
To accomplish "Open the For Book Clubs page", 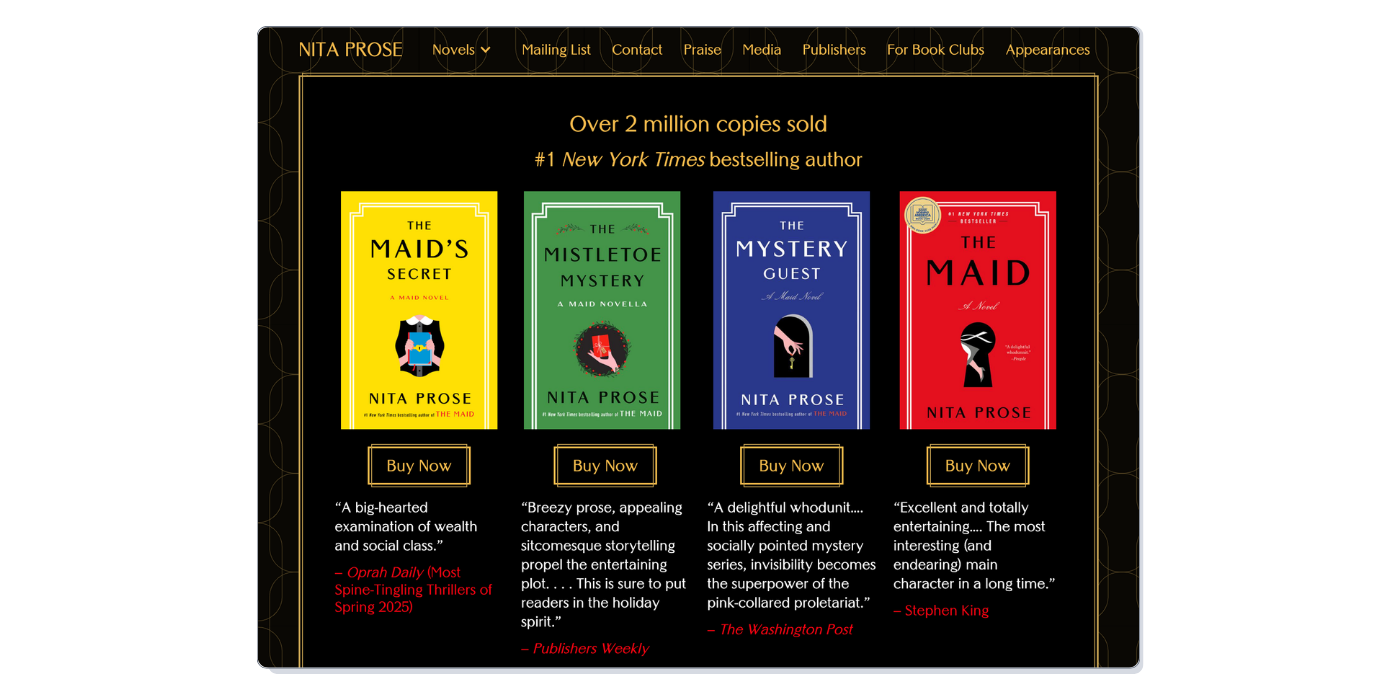I will click(x=935, y=50).
